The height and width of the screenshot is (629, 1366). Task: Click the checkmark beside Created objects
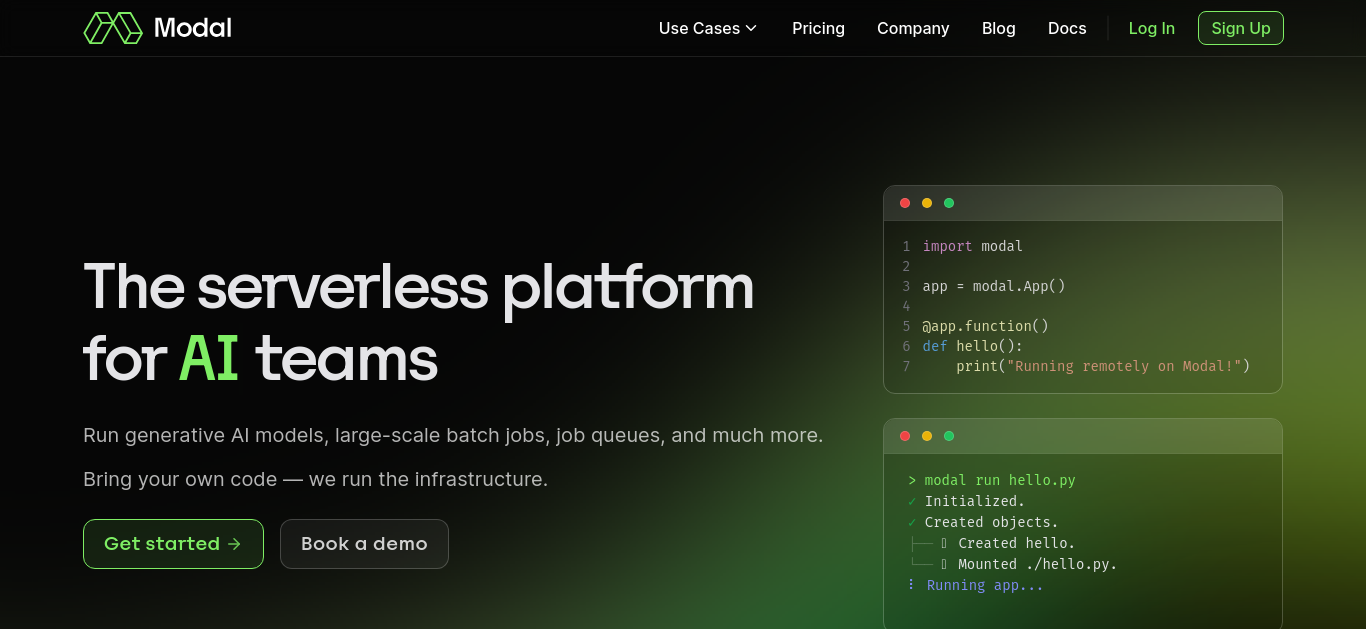[912, 522]
